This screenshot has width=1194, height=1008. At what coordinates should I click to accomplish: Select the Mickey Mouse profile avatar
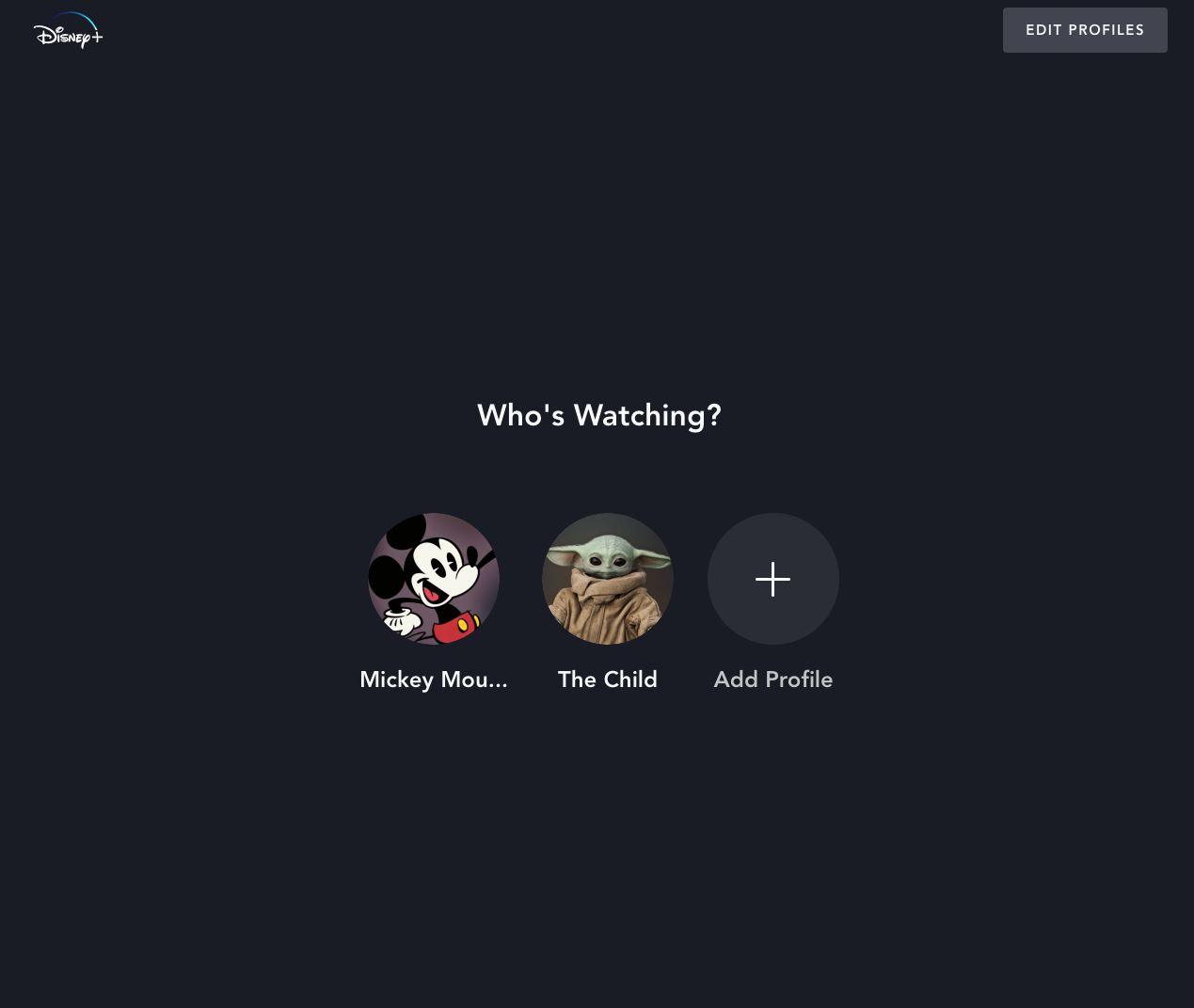(434, 579)
